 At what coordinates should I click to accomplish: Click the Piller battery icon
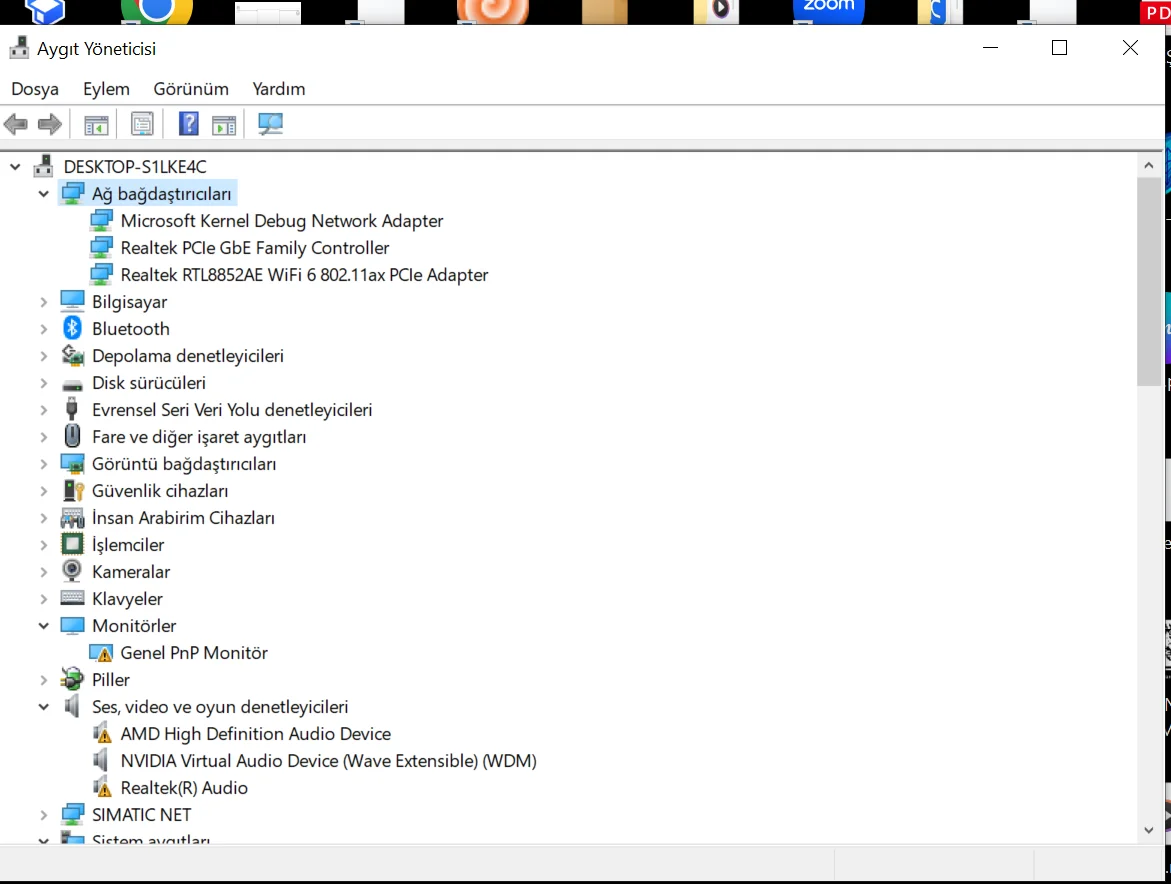point(72,679)
